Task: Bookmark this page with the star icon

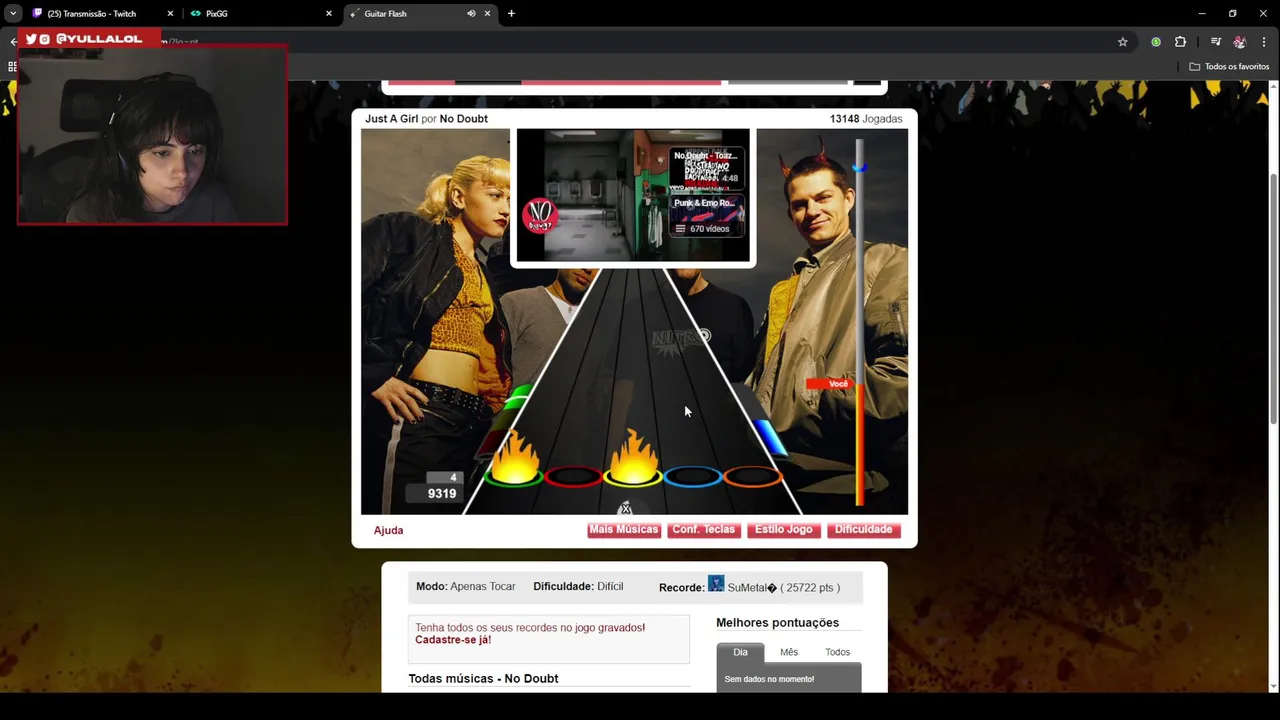Action: coord(1123,42)
